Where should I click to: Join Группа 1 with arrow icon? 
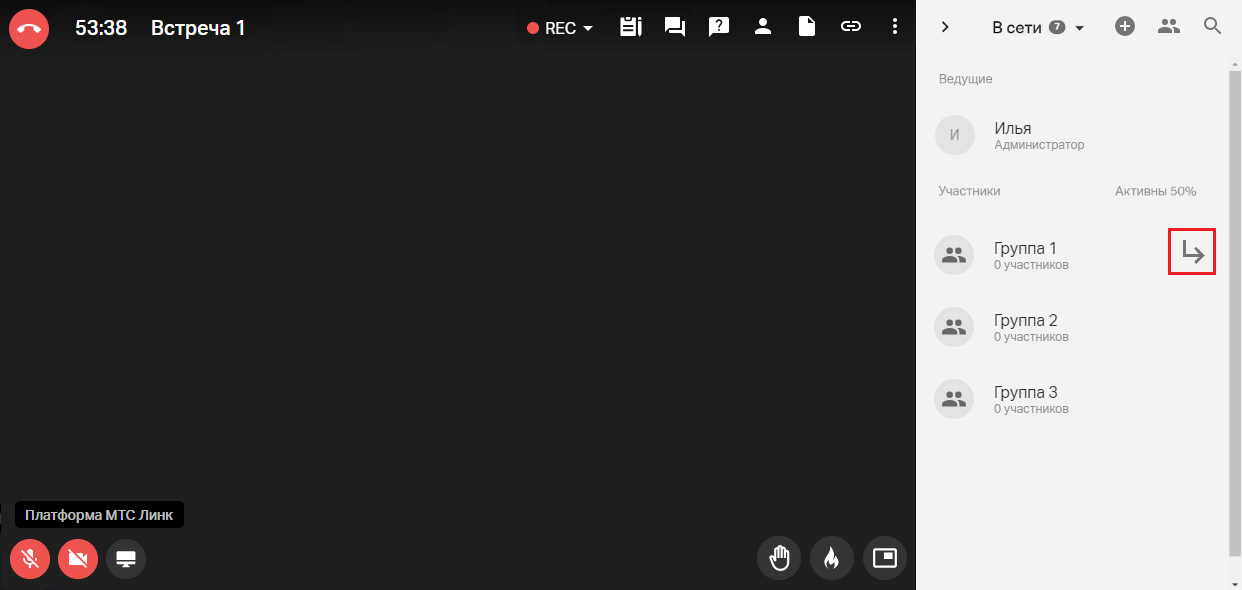[1192, 252]
